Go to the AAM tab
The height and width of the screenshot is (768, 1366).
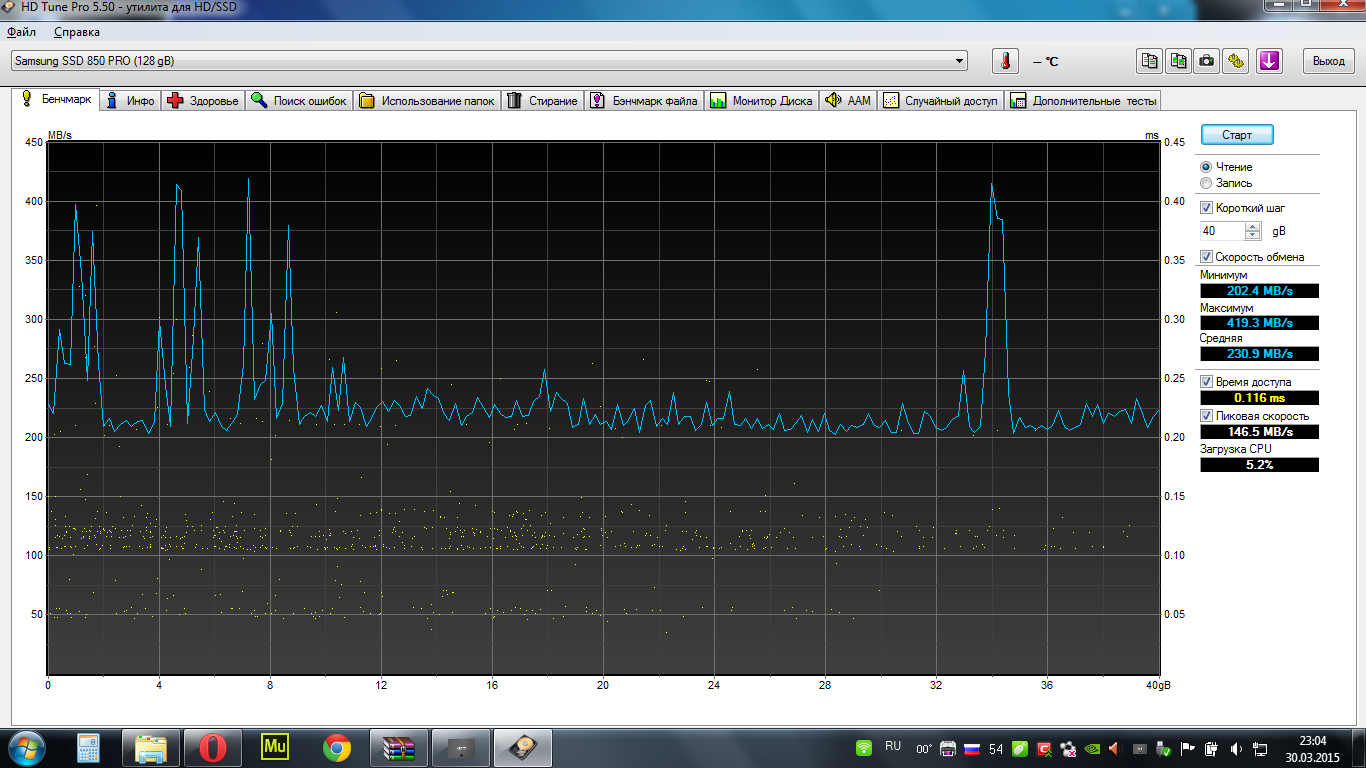coord(848,101)
